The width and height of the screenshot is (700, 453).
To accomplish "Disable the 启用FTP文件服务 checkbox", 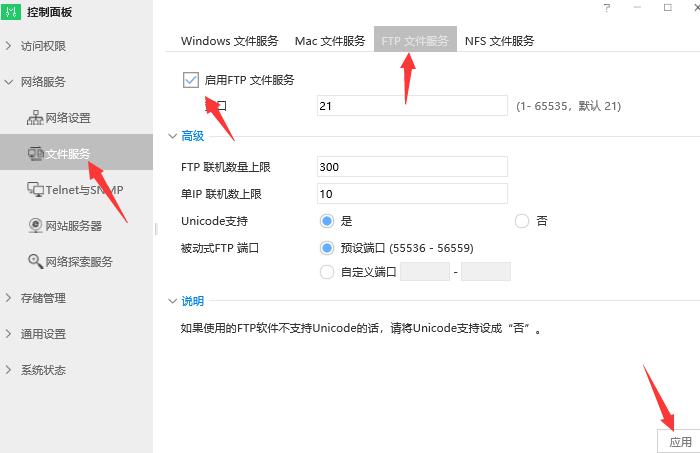I will 191,80.
